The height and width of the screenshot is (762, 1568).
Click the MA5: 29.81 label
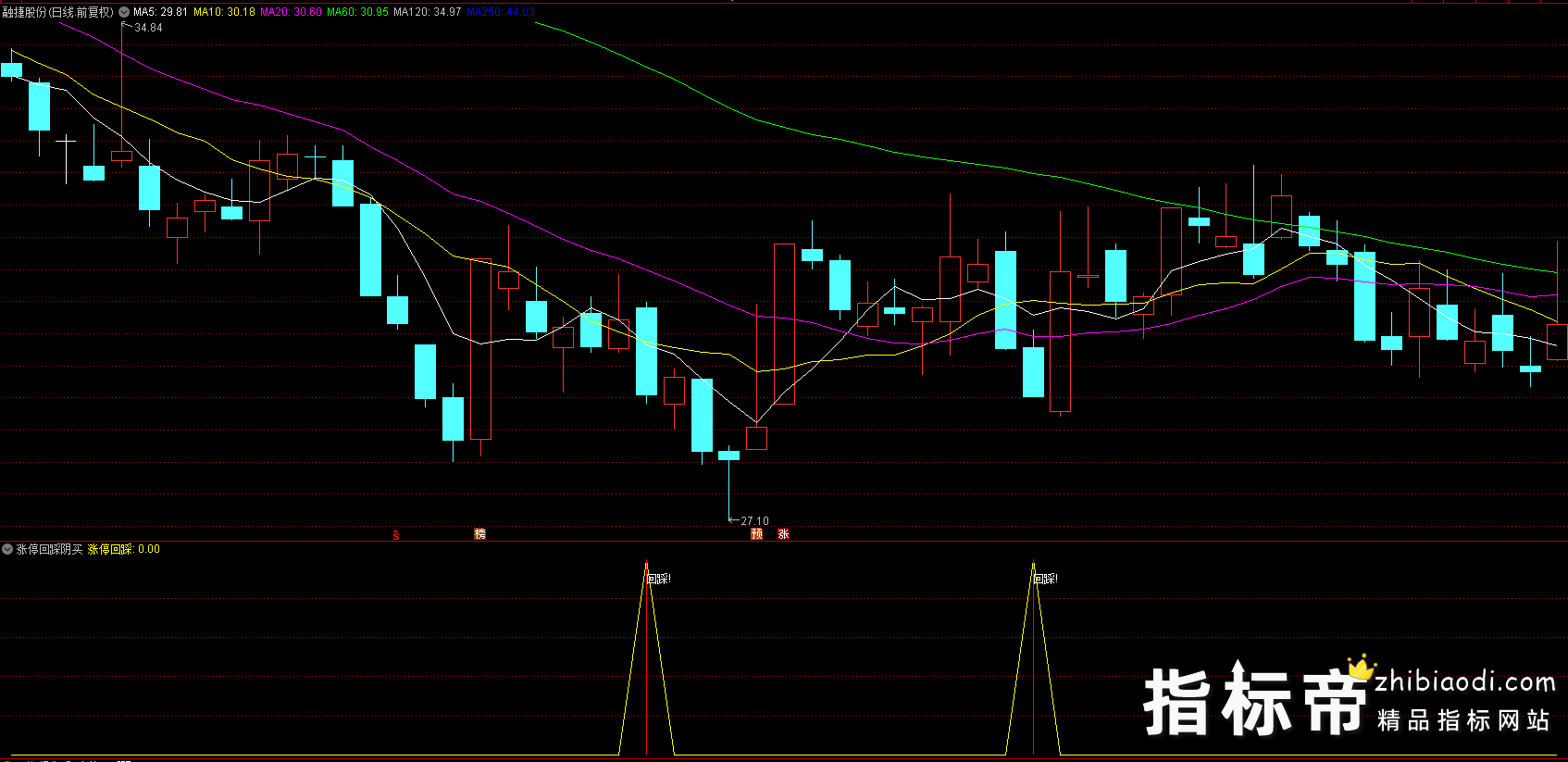click(x=160, y=12)
